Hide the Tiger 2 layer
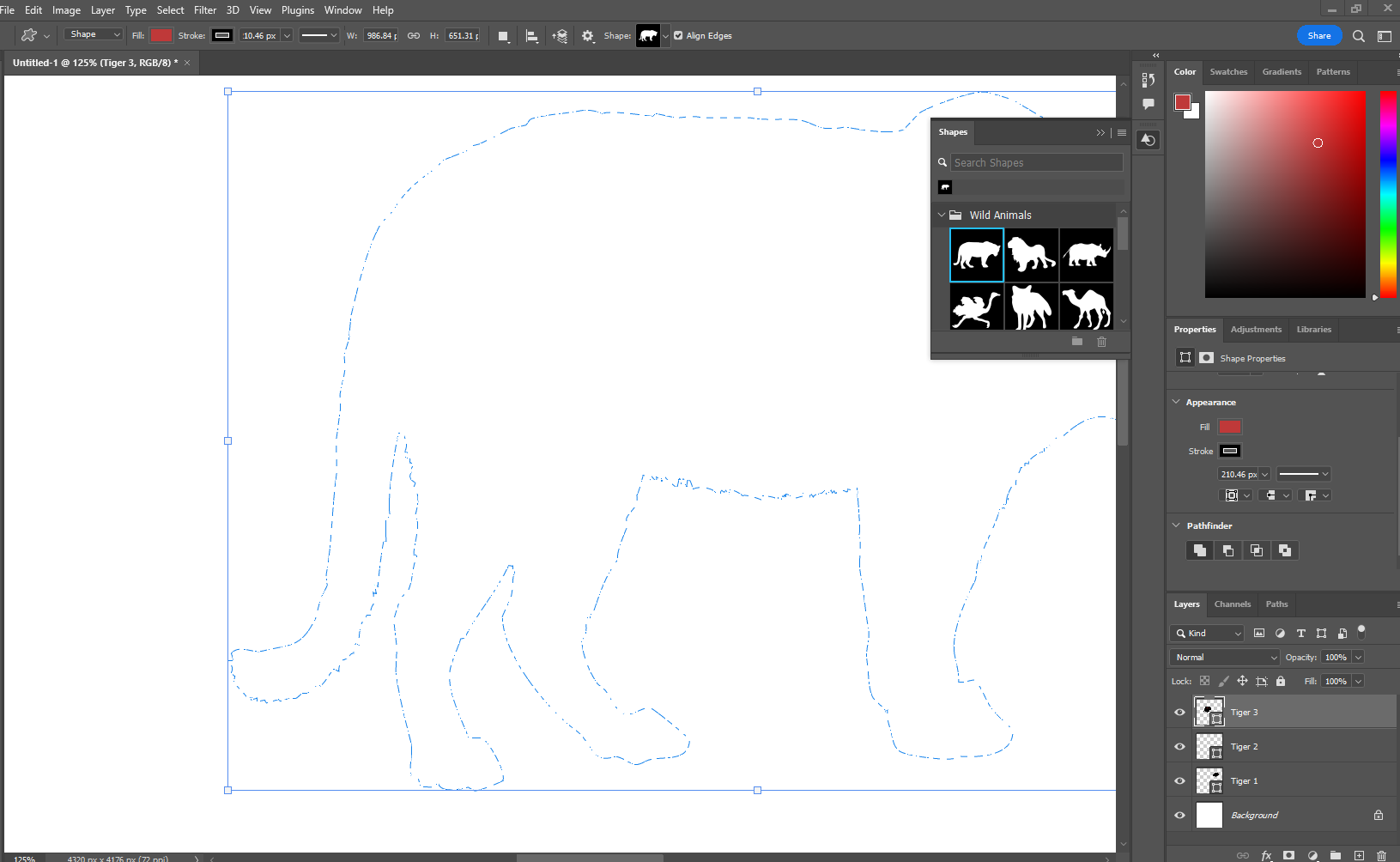This screenshot has height=862, width=1400. [1179, 746]
